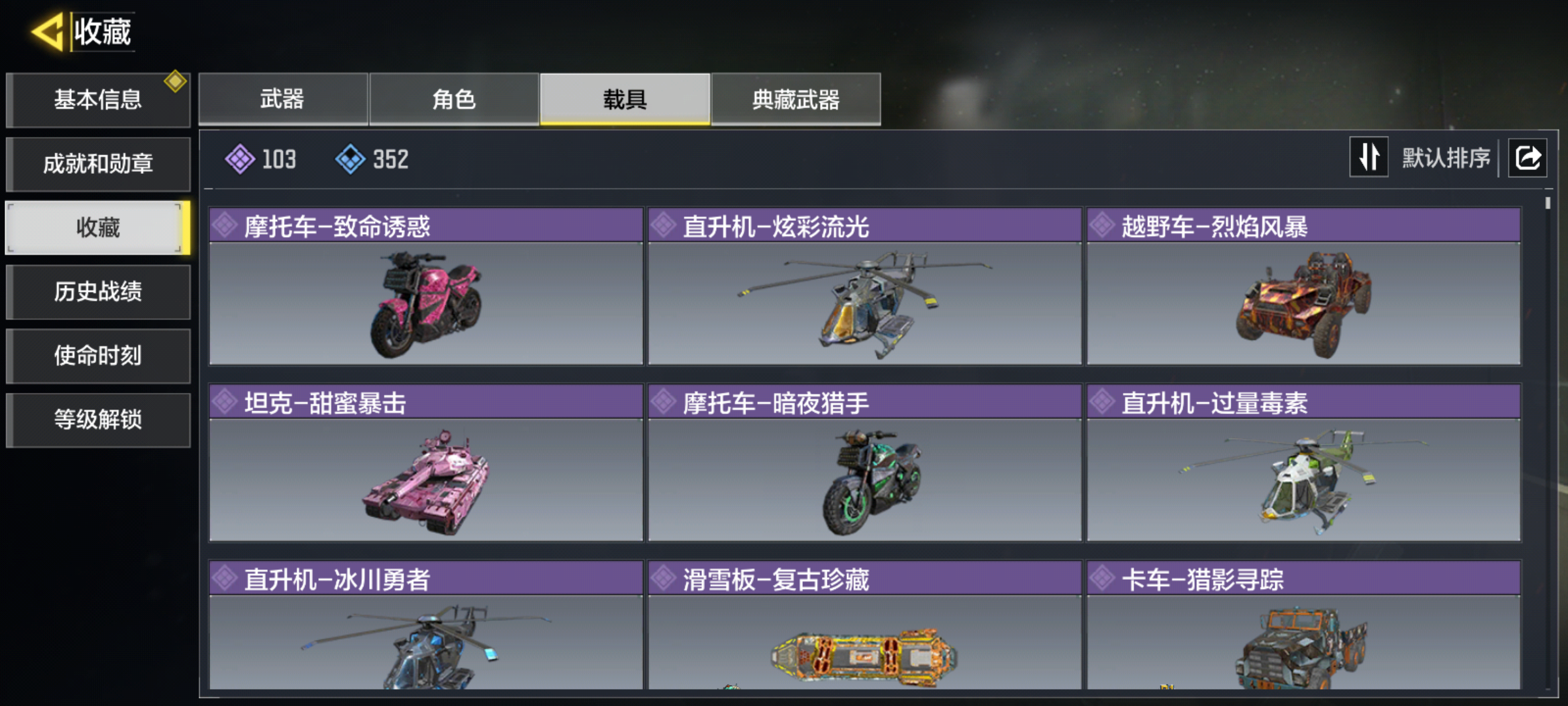Select the 直升机-炫彩流光 helicopter card
Screen dimensions: 1568x706
(864, 286)
